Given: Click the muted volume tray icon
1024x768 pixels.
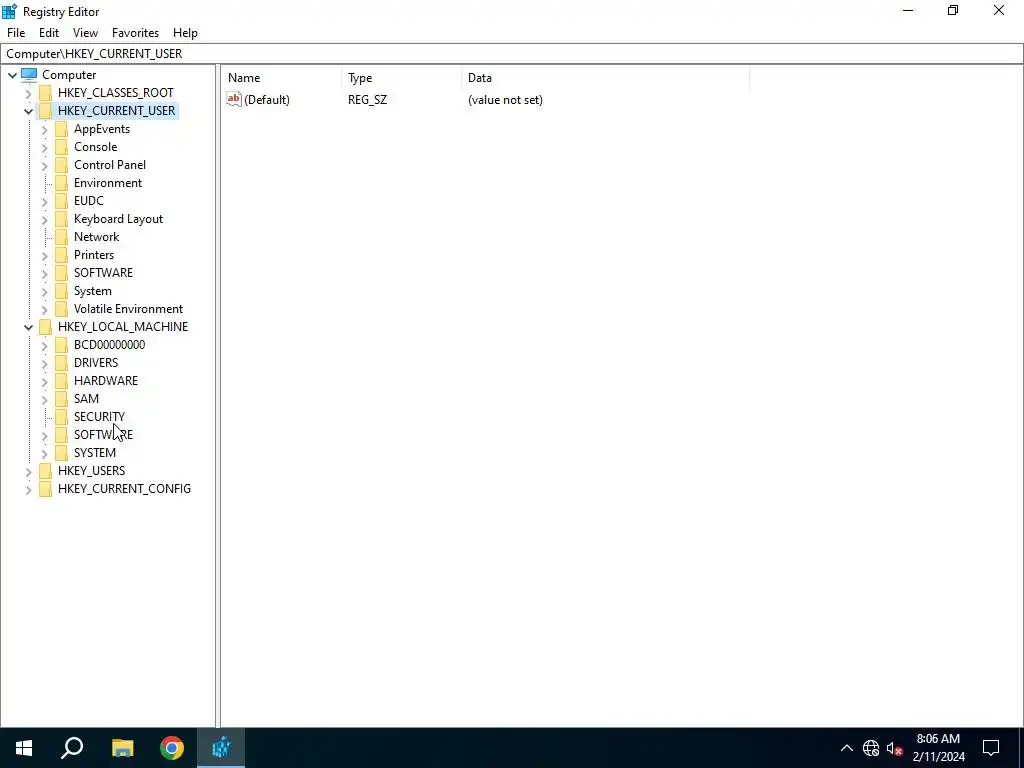Looking at the screenshot, I should click(x=894, y=748).
